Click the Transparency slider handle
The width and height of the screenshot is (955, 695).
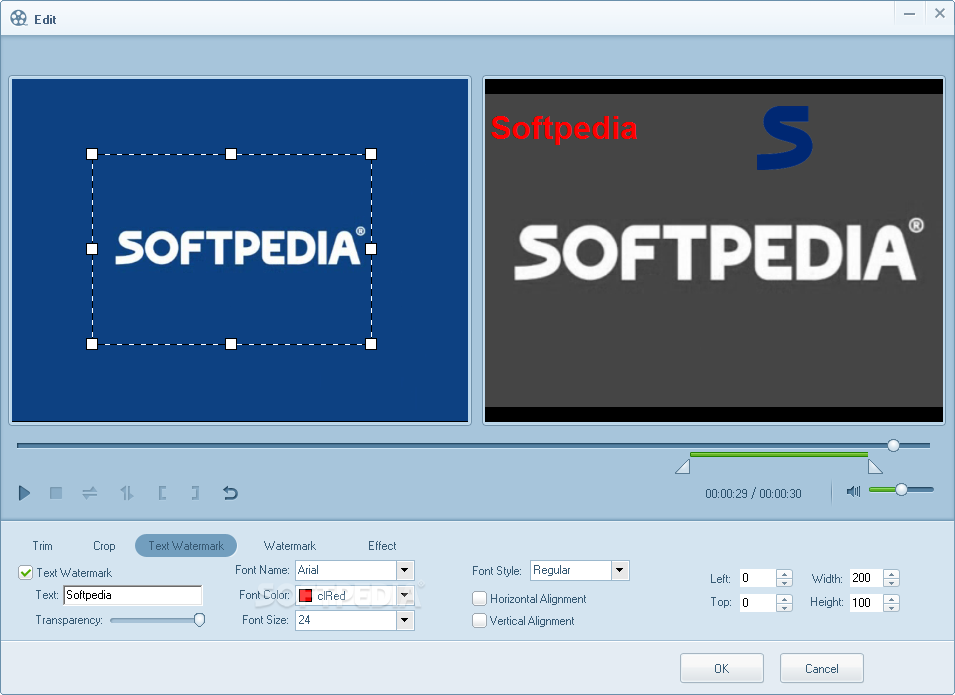pos(199,620)
